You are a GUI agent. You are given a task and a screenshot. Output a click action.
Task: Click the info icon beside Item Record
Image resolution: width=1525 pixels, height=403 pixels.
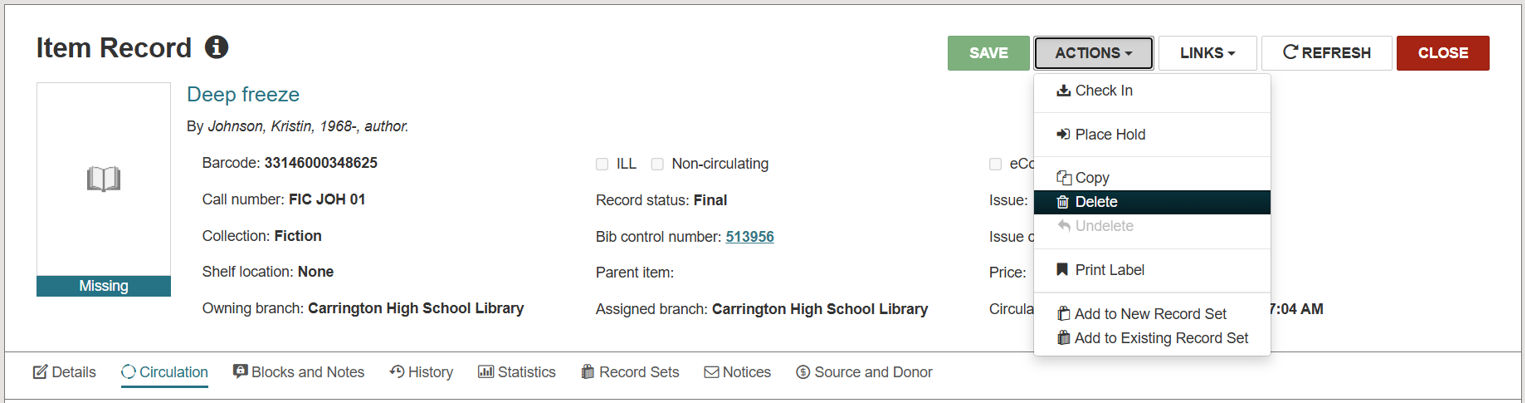(x=216, y=47)
